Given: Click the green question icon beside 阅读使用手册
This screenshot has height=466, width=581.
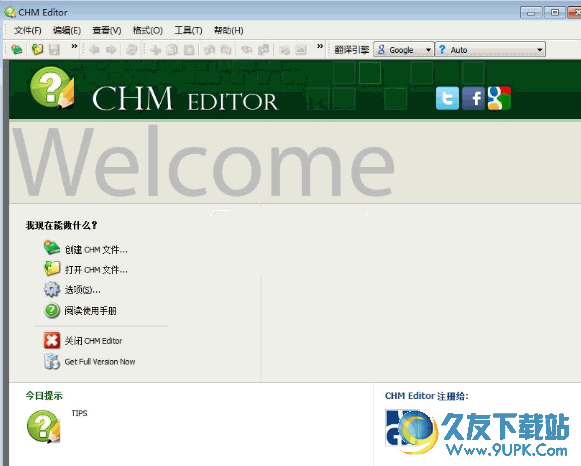Looking at the screenshot, I should point(52,310).
